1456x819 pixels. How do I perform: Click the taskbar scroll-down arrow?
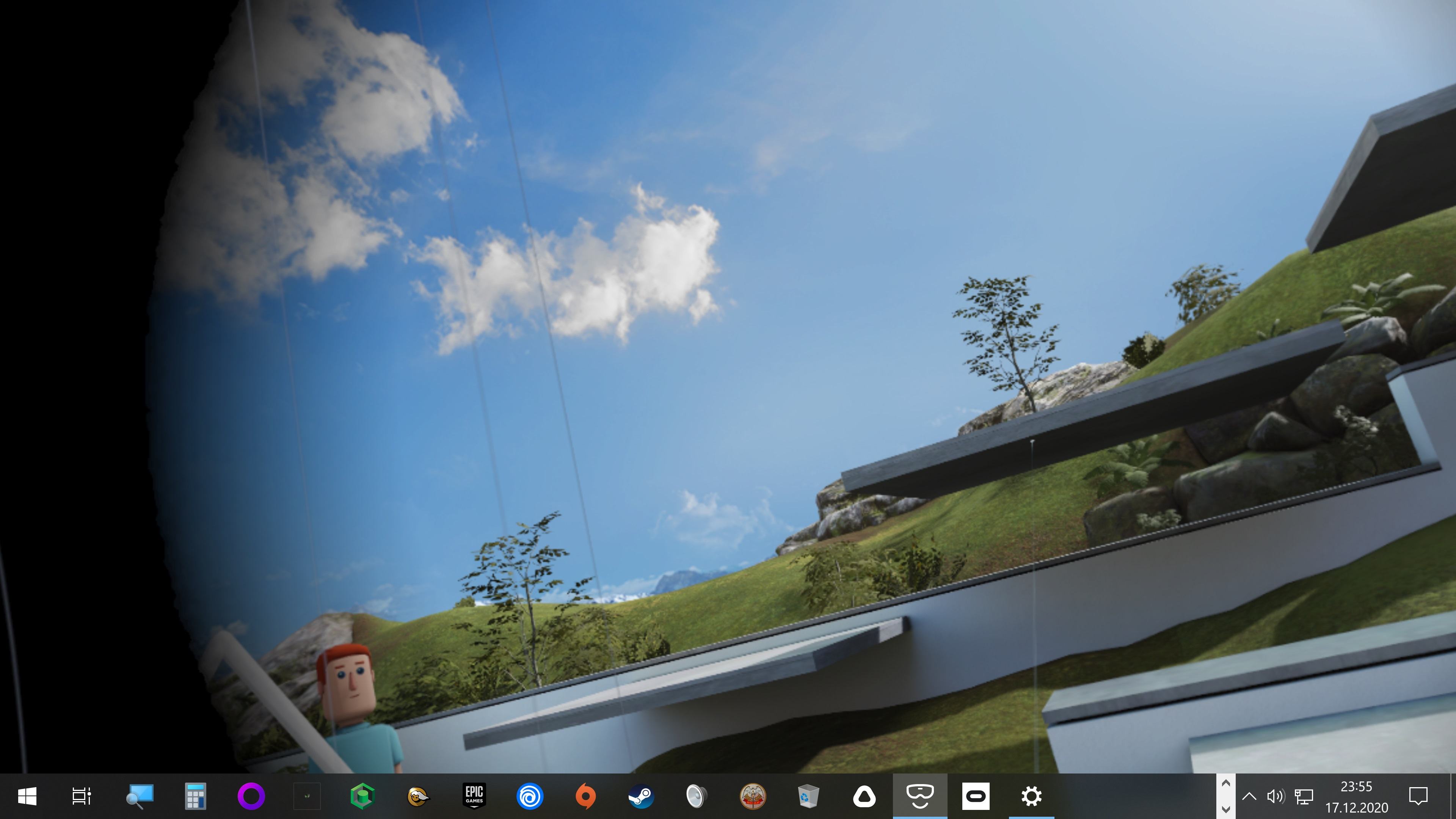point(1226,810)
